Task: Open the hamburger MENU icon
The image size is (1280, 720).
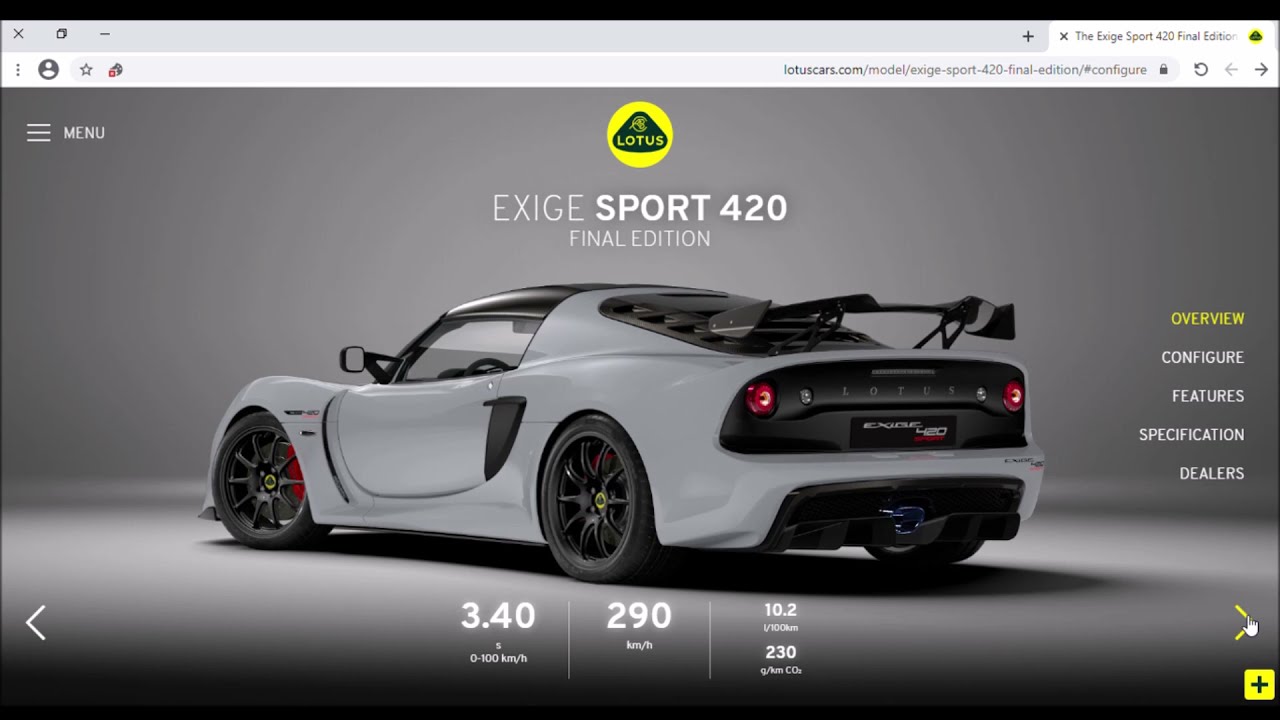Action: (x=38, y=133)
